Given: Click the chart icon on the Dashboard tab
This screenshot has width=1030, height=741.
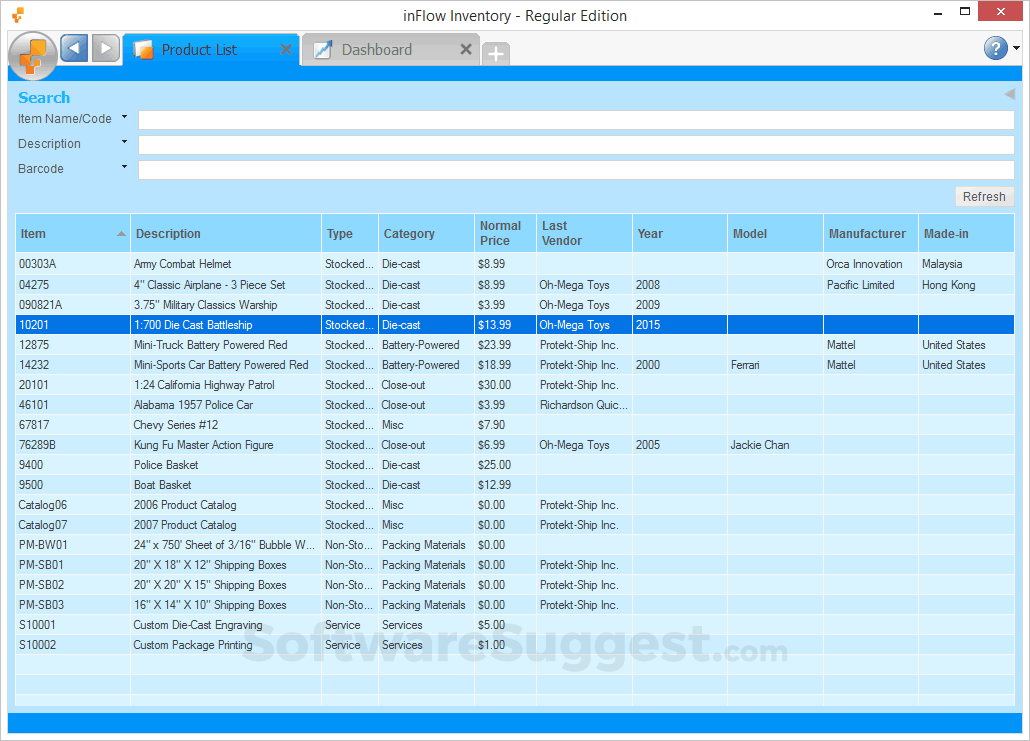Looking at the screenshot, I should click(x=321, y=48).
